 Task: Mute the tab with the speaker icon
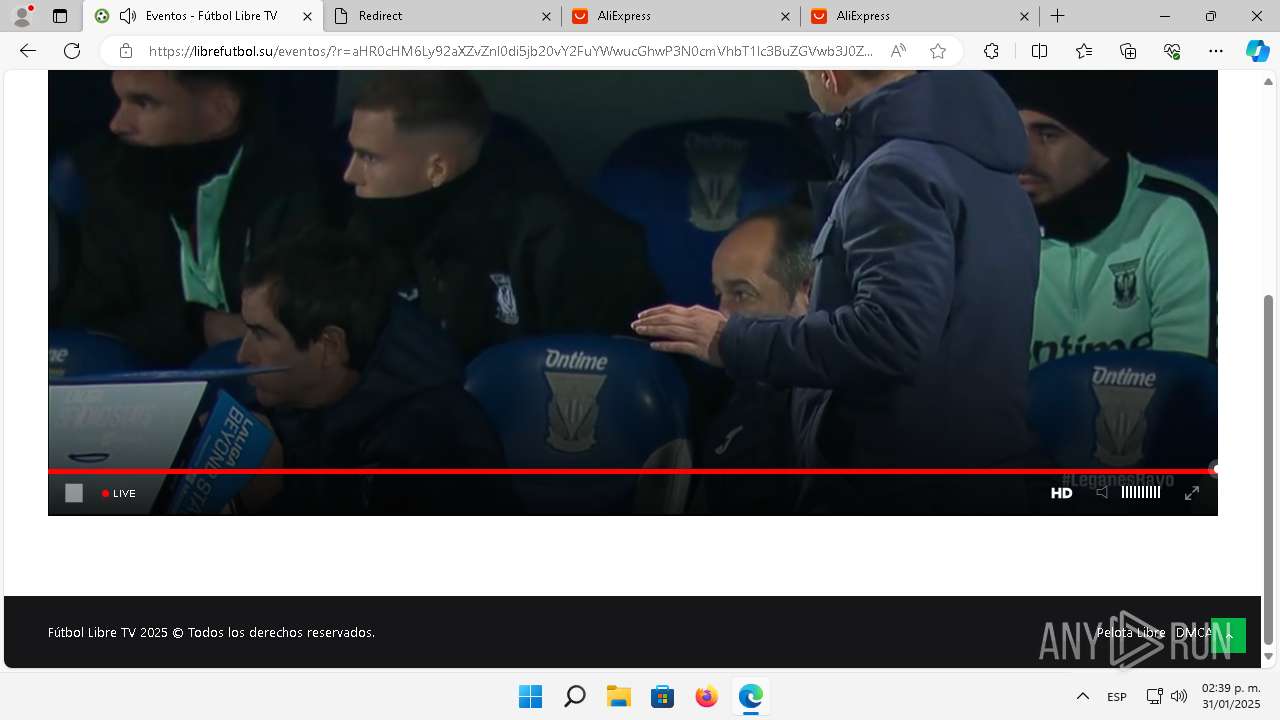127,16
